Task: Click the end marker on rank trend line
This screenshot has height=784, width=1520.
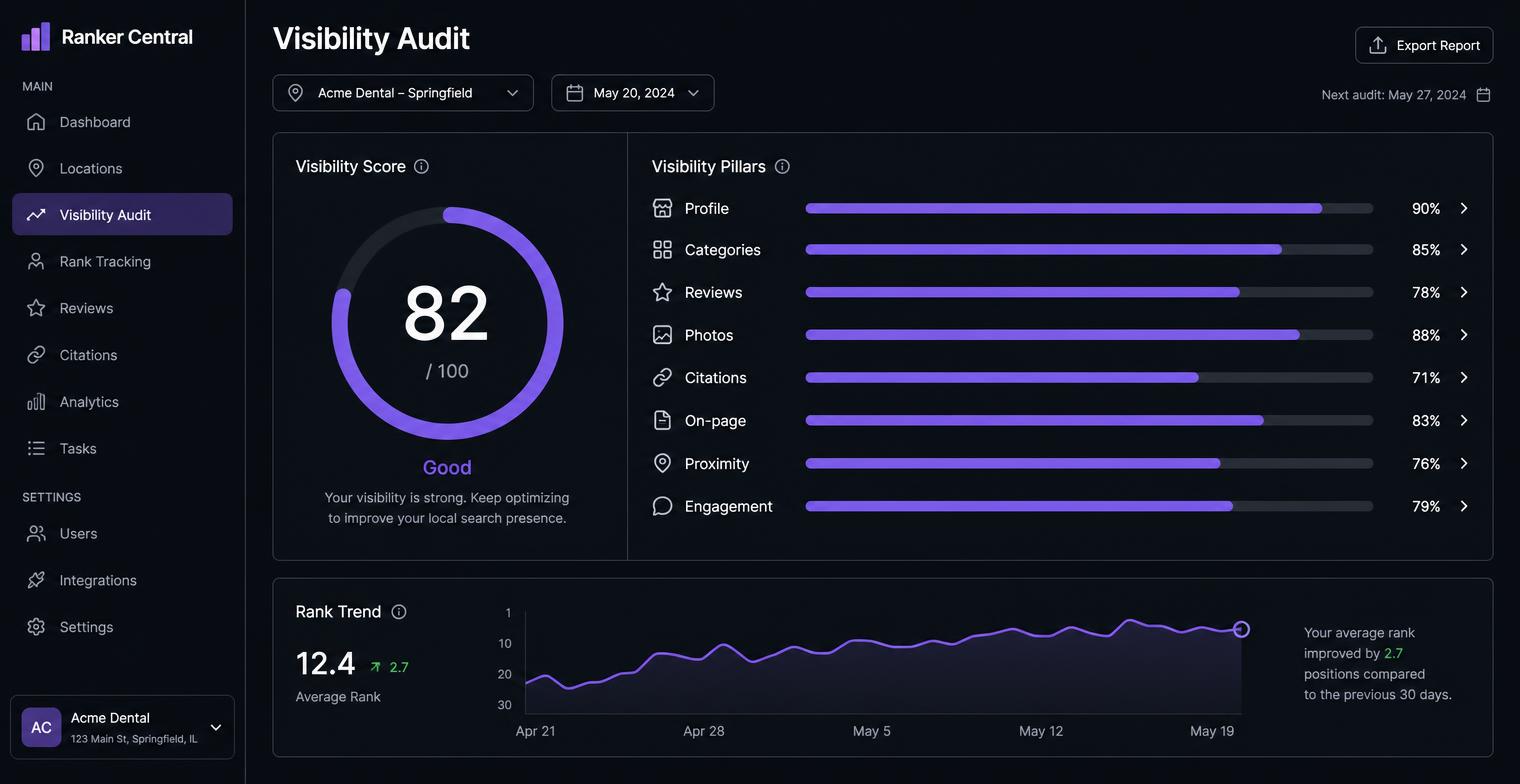Action: point(1241,629)
